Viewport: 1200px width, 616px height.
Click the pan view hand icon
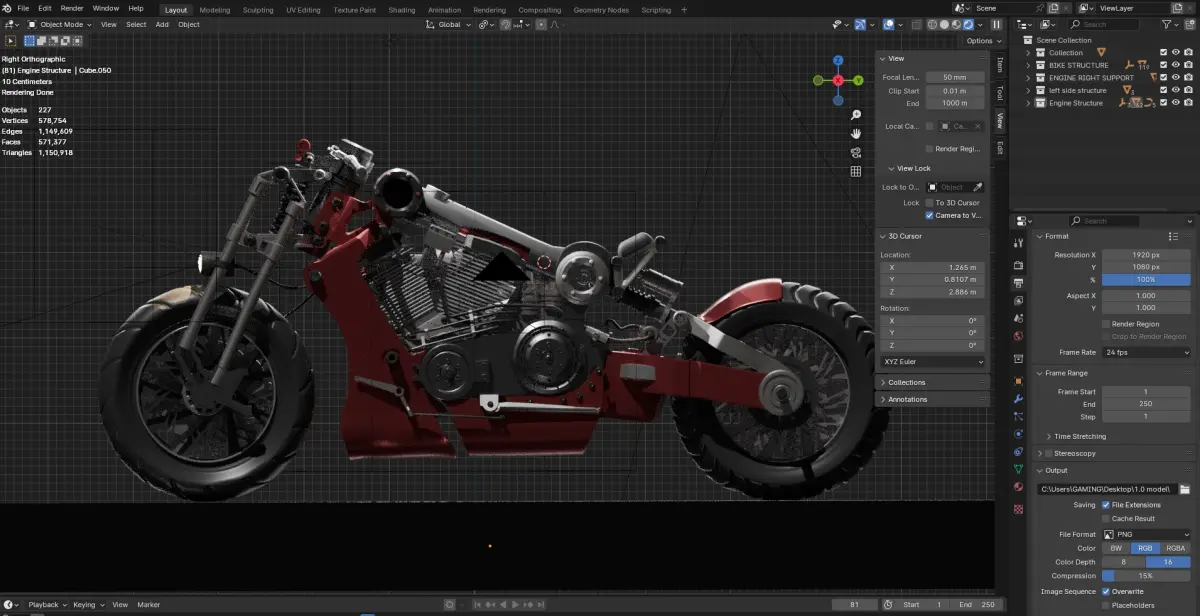pyautogui.click(x=856, y=133)
